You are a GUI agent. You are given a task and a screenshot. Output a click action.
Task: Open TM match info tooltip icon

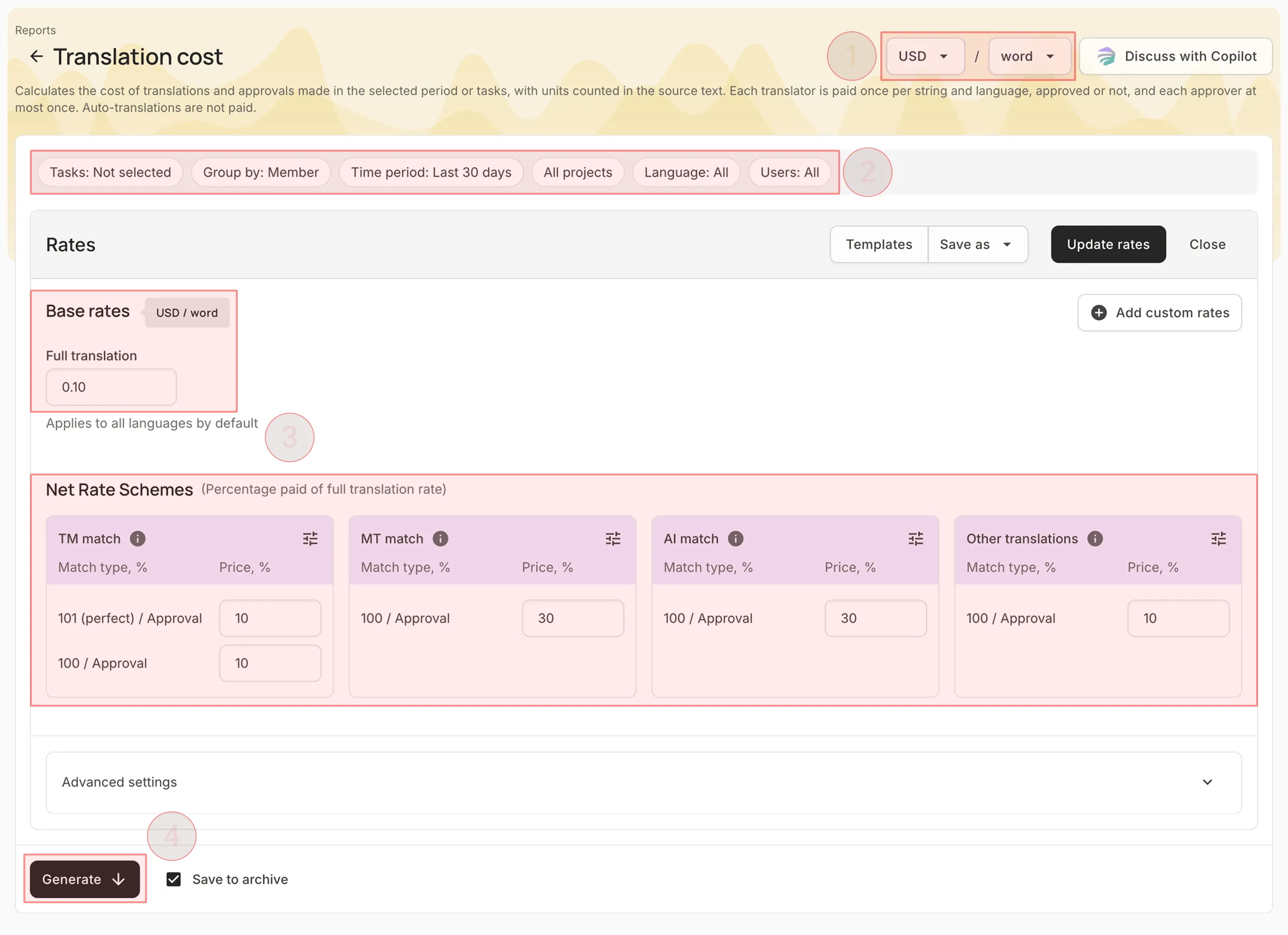coord(138,538)
